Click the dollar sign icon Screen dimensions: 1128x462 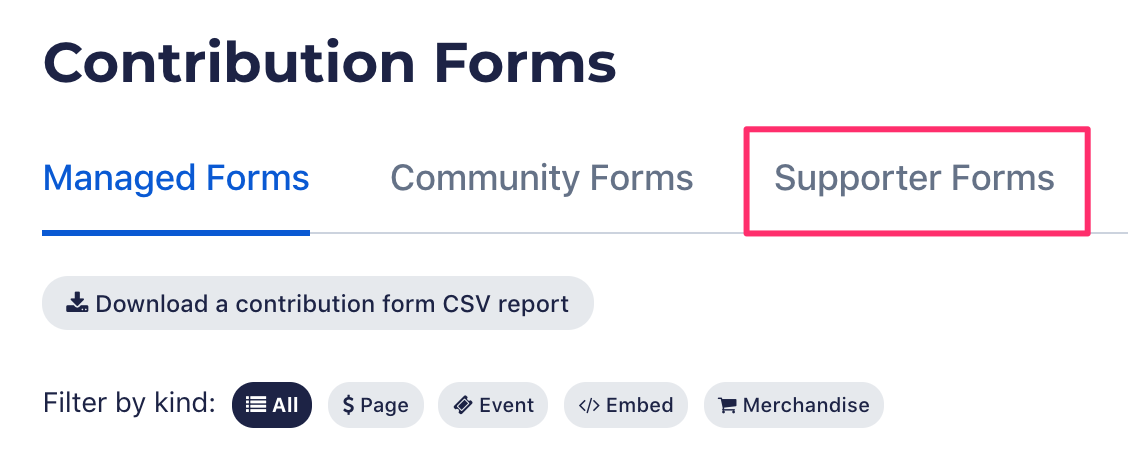(348, 405)
